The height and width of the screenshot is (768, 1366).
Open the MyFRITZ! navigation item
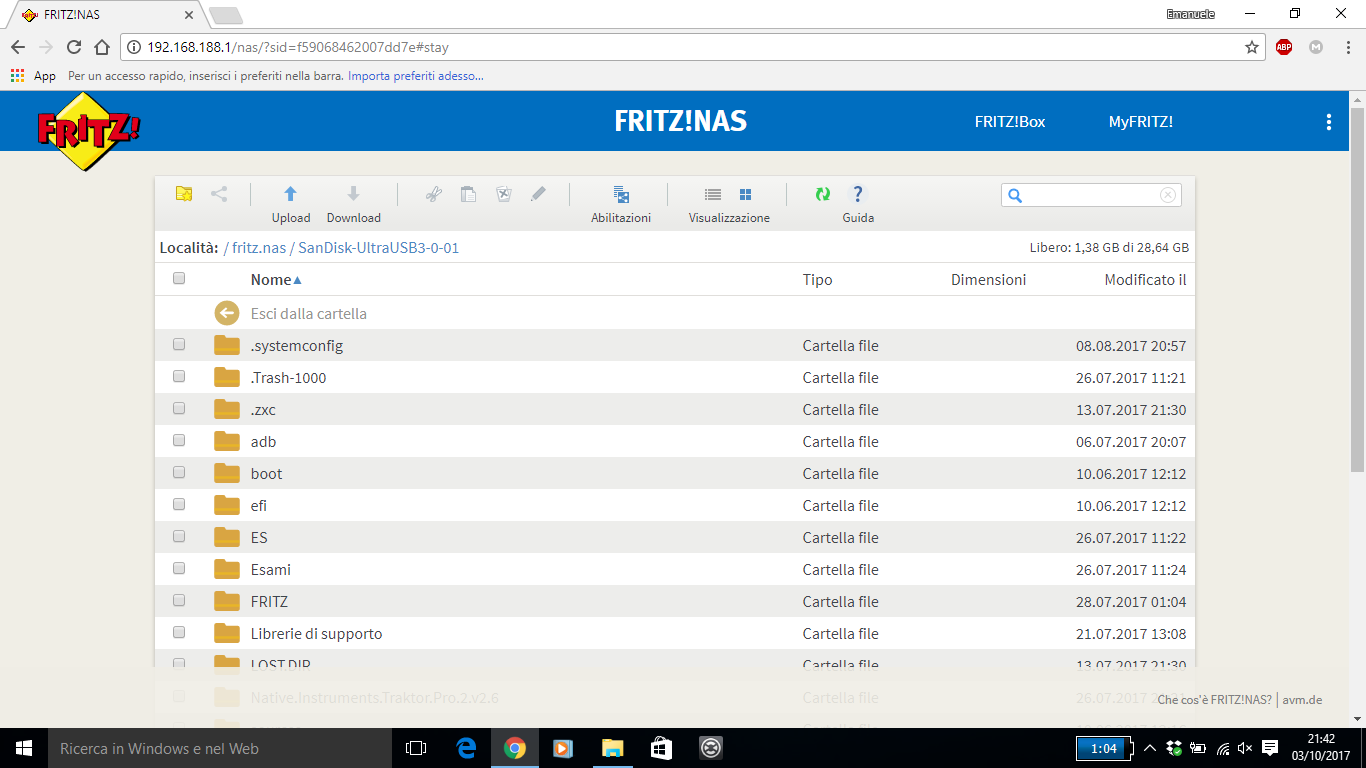tap(1141, 122)
